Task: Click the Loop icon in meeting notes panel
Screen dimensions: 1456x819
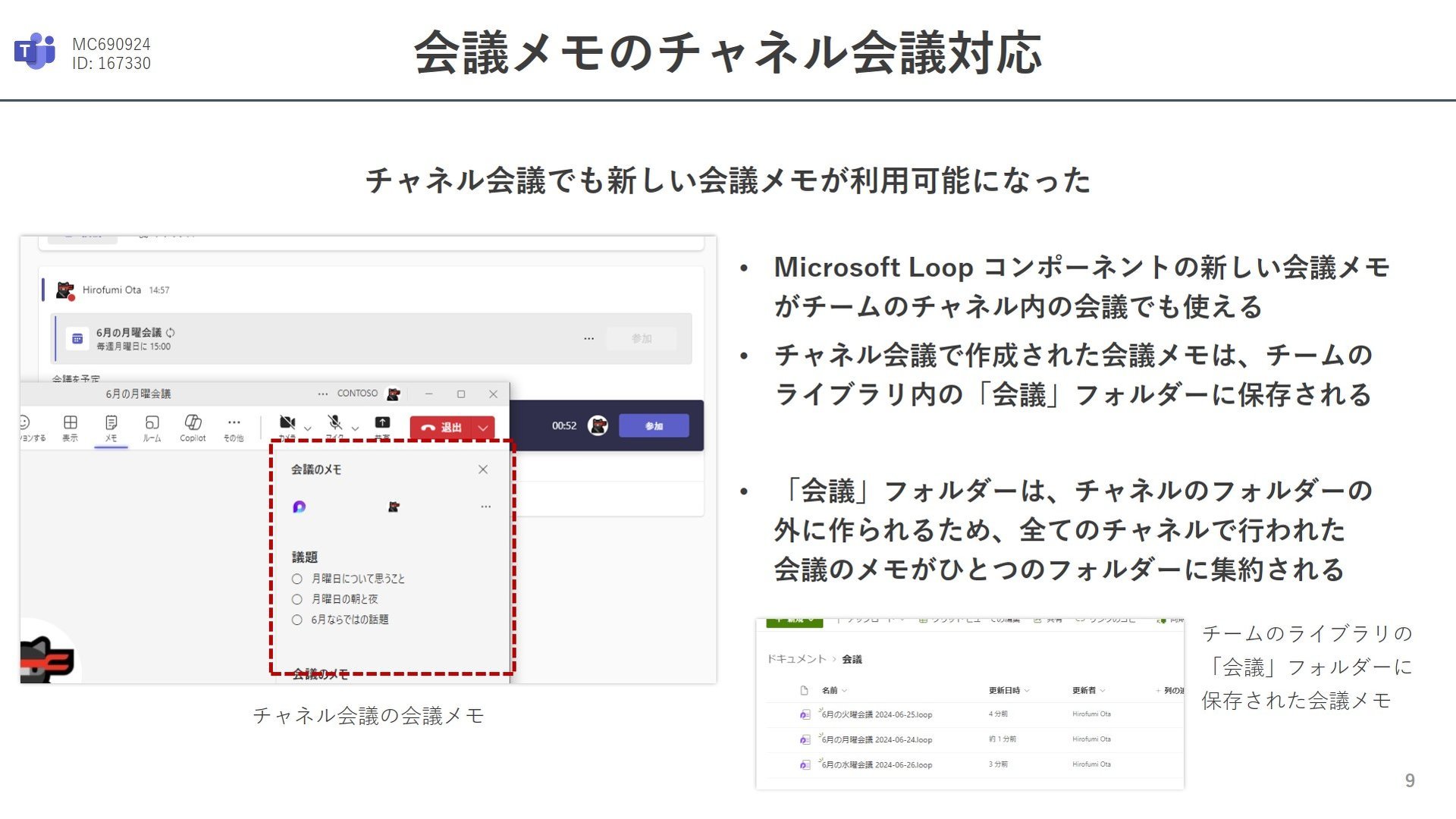Action: pos(299,507)
